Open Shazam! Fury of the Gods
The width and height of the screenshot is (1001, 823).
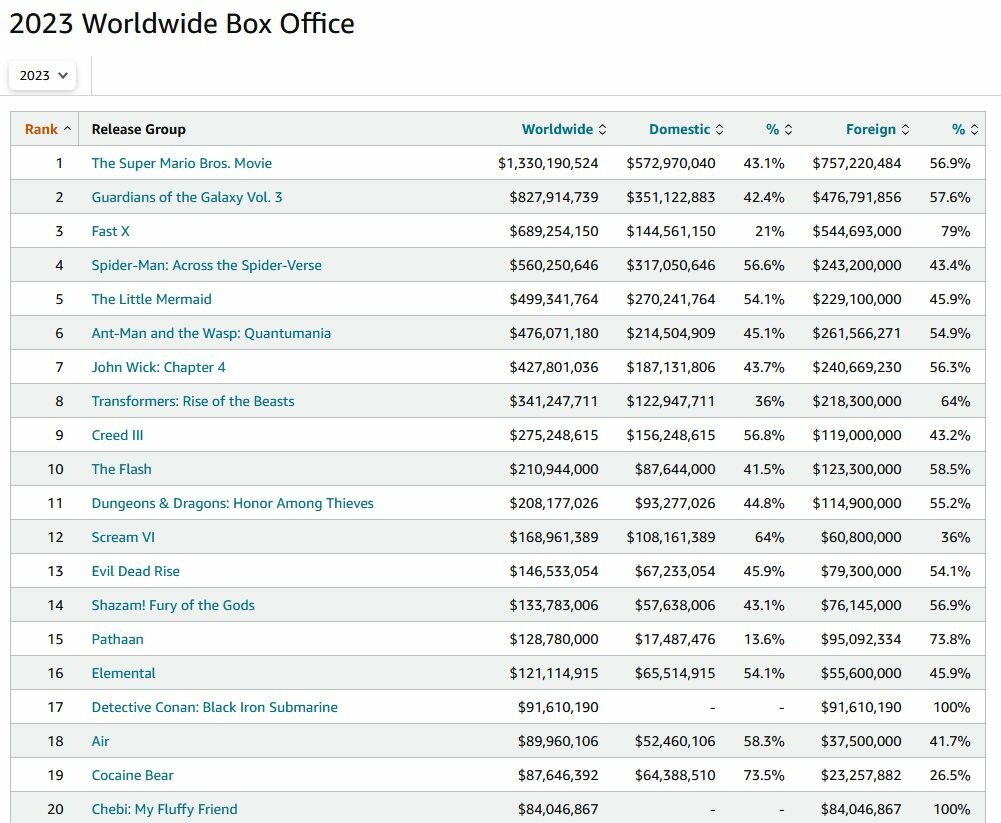173,605
